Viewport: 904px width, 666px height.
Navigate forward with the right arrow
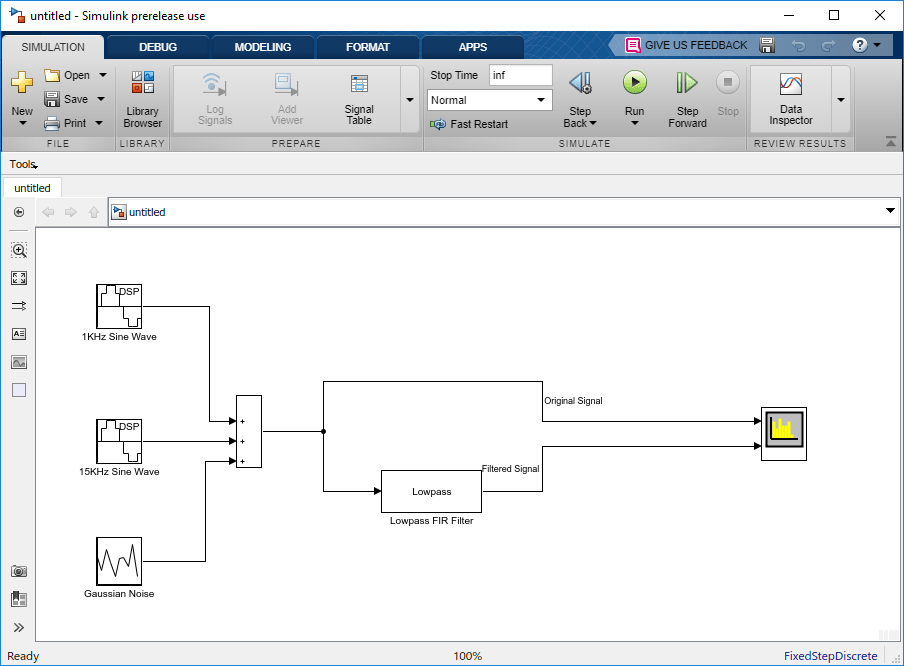pos(71,212)
